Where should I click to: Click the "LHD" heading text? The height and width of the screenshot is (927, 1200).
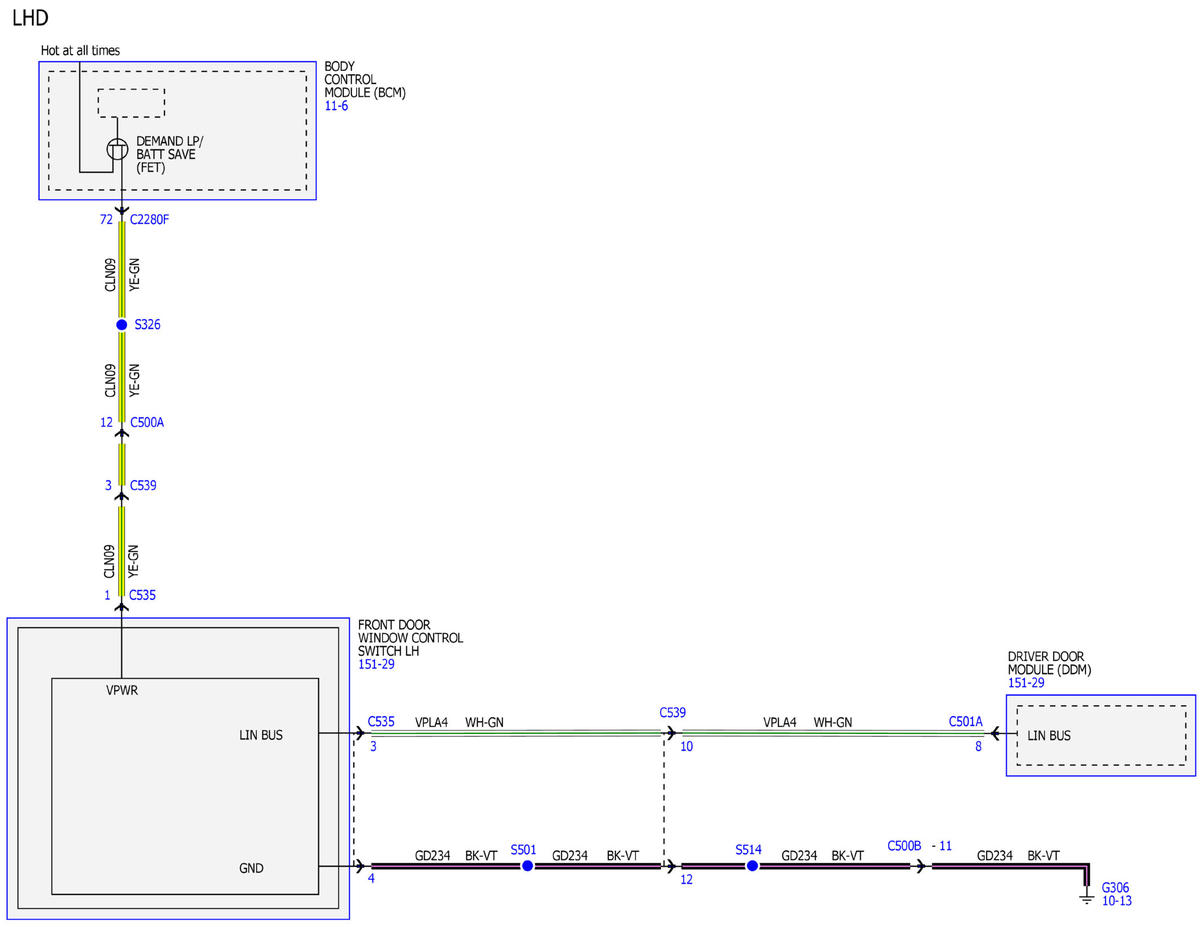[x=30, y=17]
